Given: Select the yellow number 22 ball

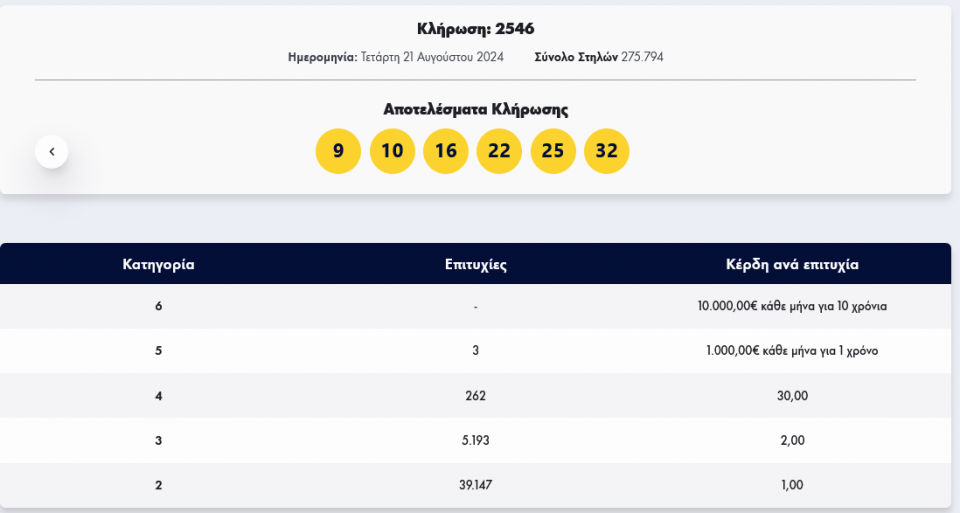Looking at the screenshot, I should pos(499,151).
